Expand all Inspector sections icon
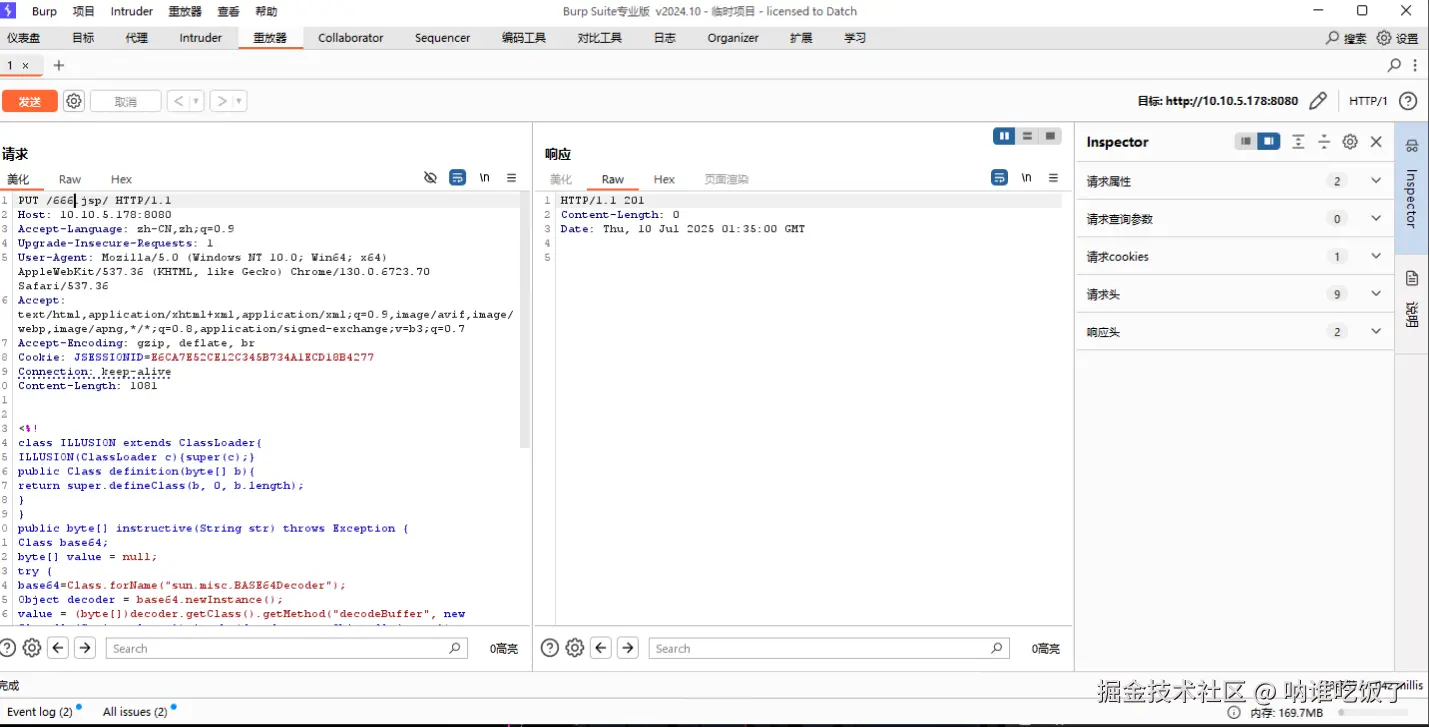 [x=1298, y=142]
